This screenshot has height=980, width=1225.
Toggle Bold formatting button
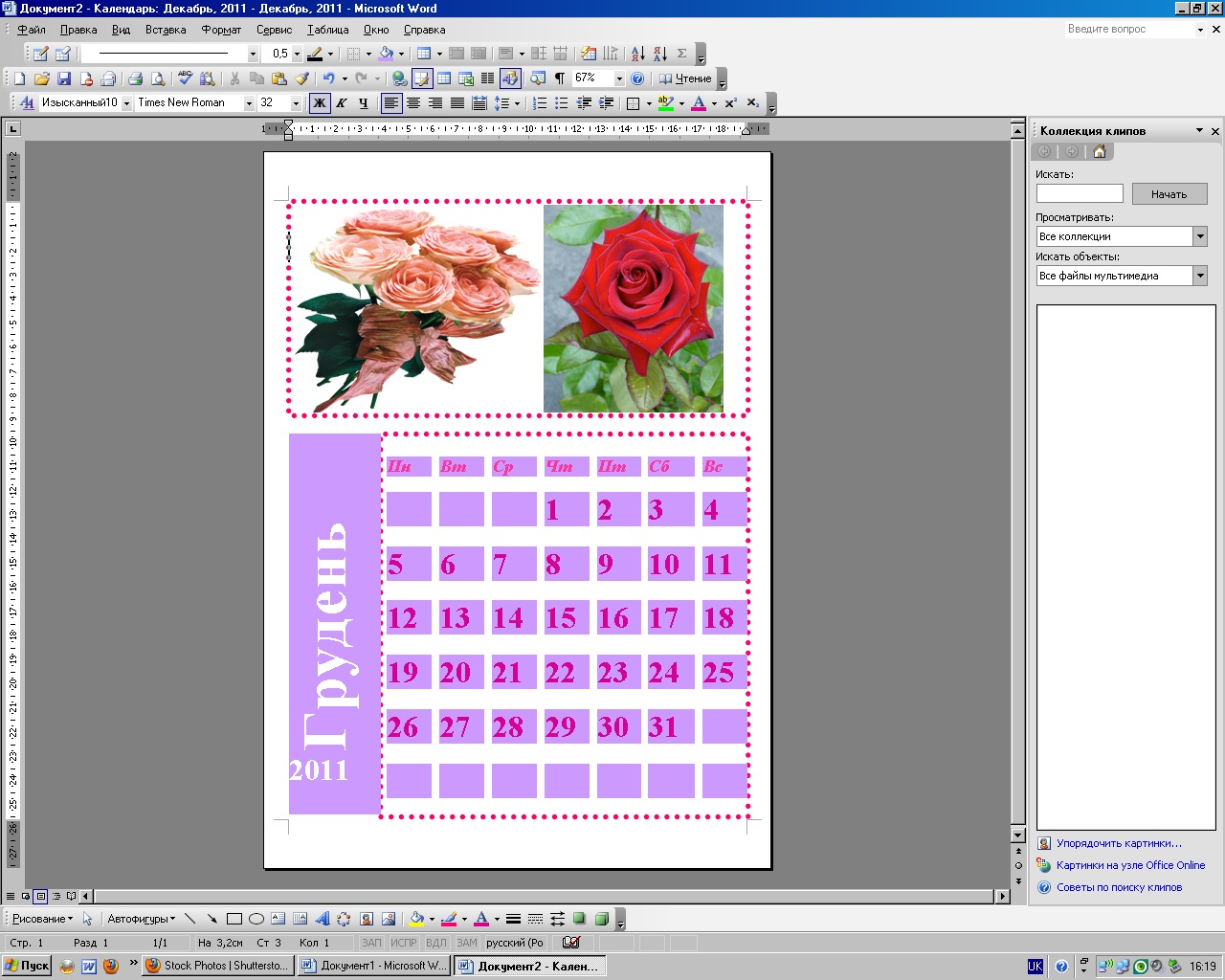320,102
